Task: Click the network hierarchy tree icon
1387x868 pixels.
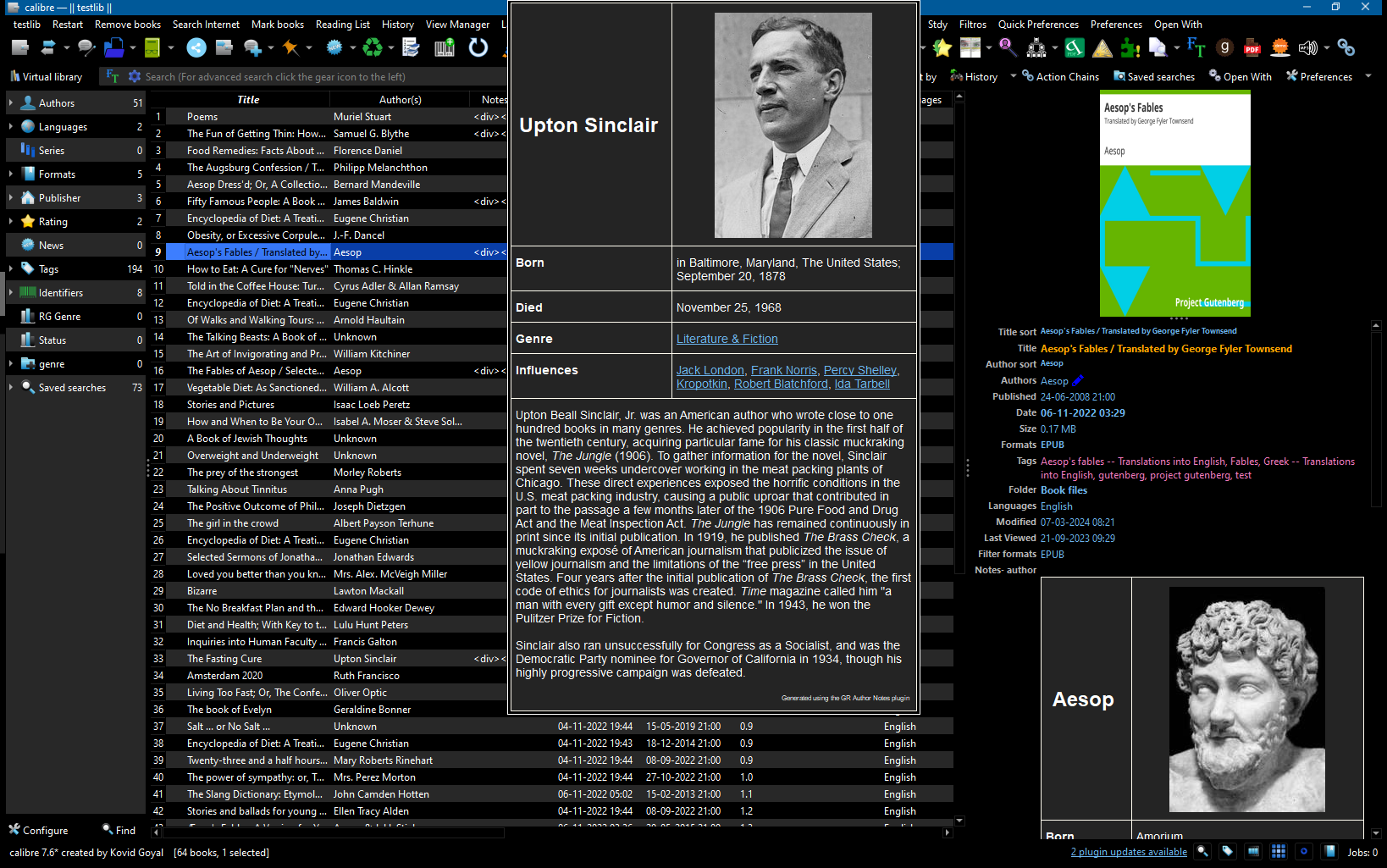Action: click(1036, 48)
